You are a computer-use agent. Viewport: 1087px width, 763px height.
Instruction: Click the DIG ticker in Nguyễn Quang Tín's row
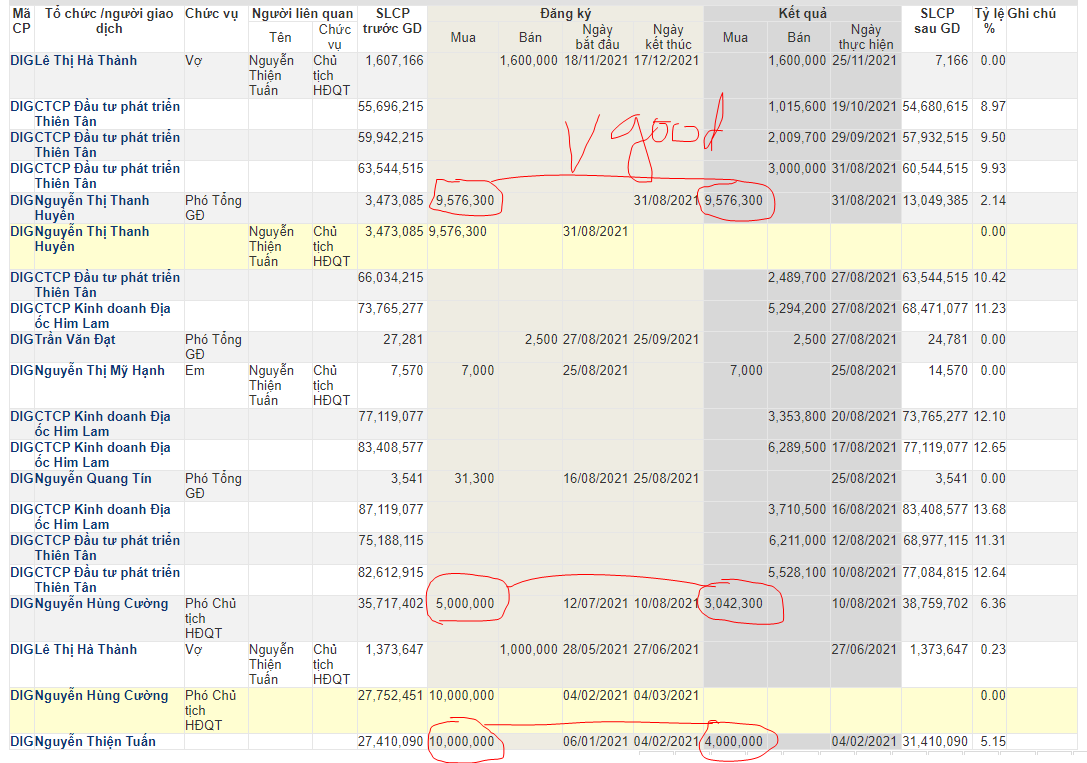21,479
